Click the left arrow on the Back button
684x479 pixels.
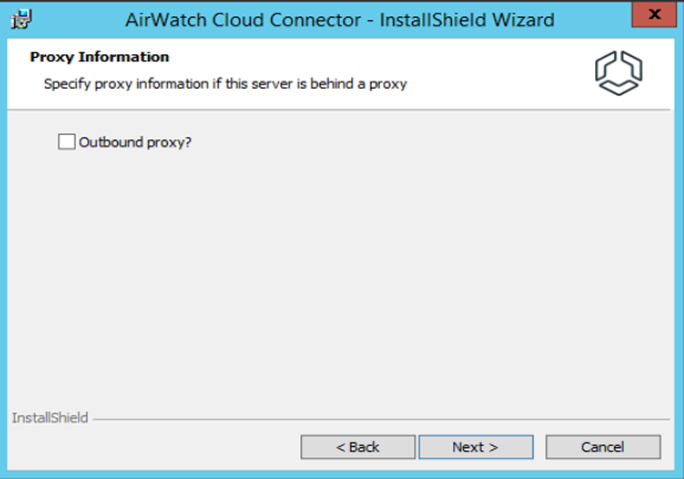point(341,447)
